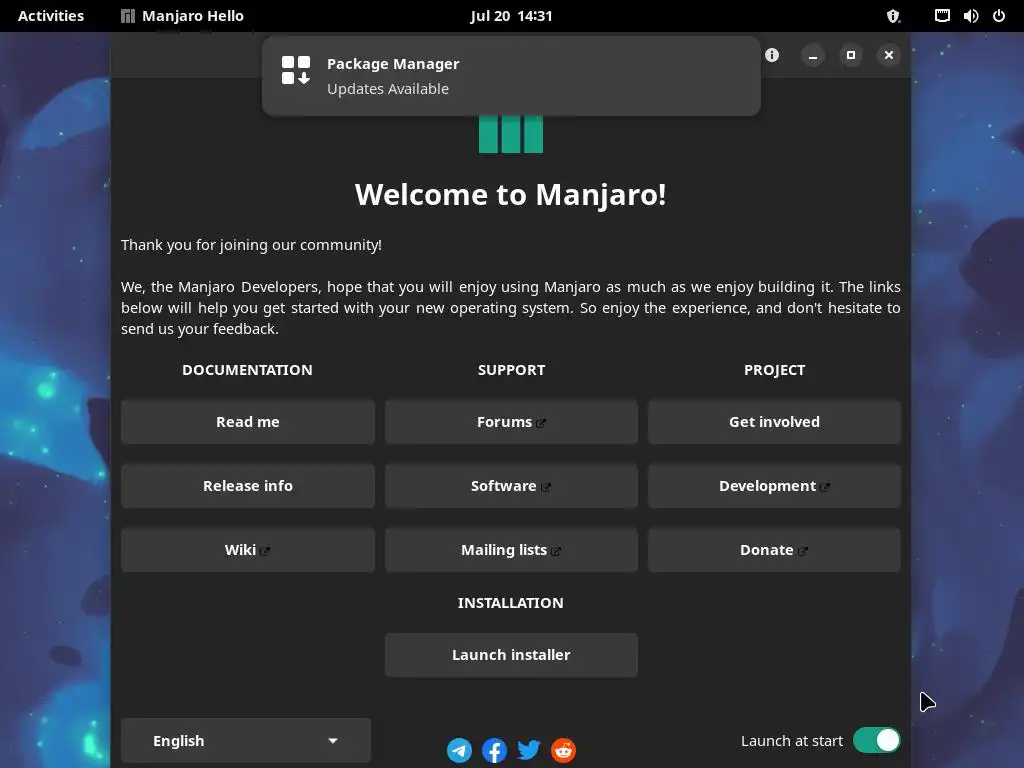1024x768 pixels.
Task: Click the About info icon in header
Action: coord(772,55)
